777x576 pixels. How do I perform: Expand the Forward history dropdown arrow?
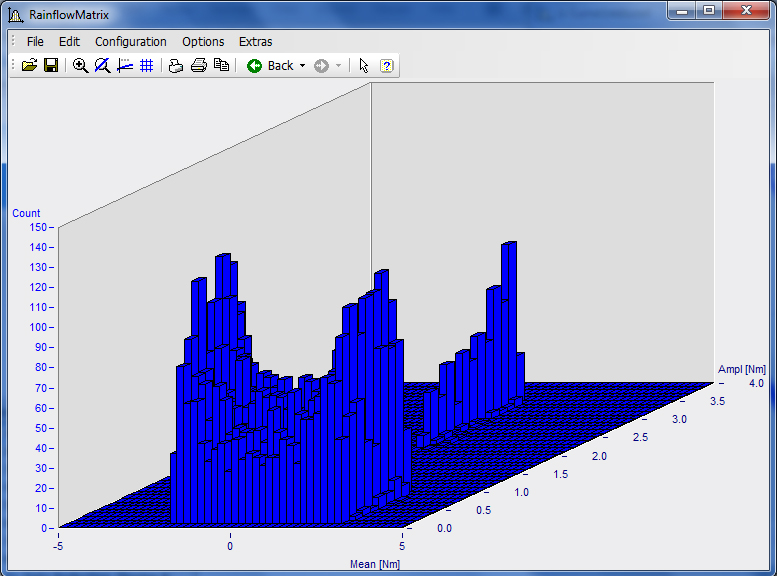click(338, 65)
